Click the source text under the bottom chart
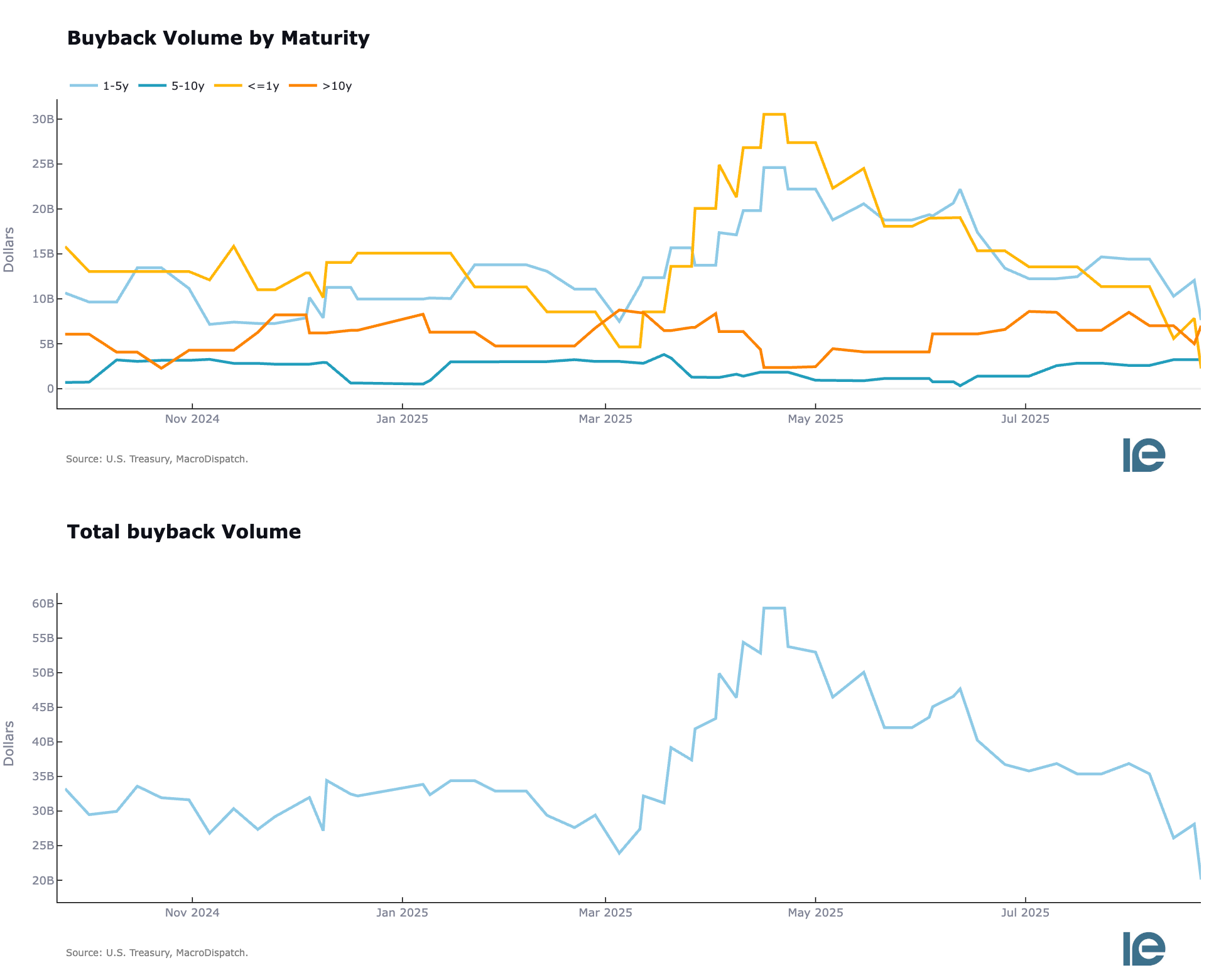The image size is (1226, 980). [157, 953]
